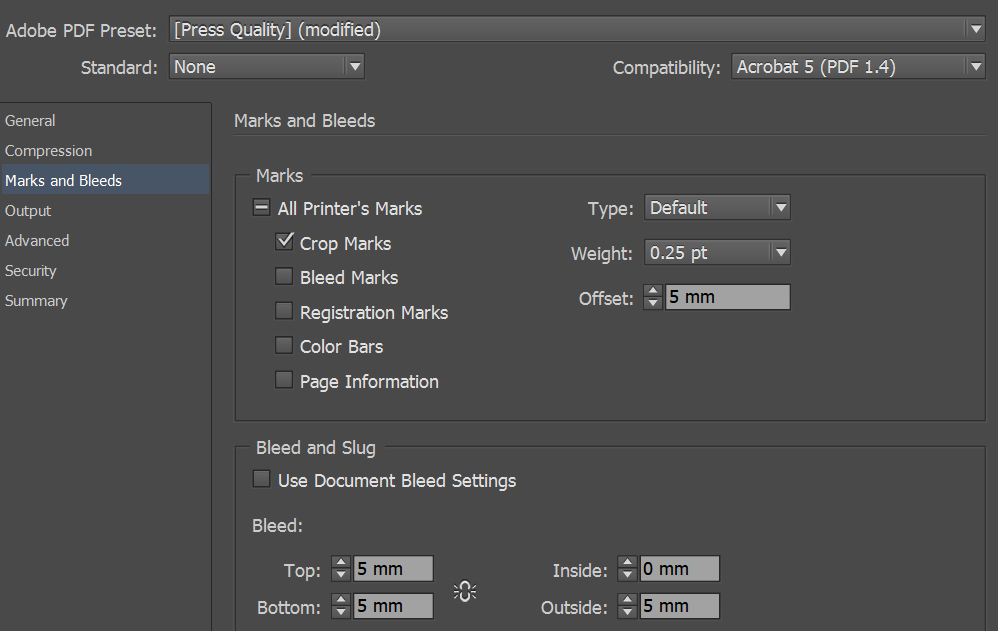Enable Registration Marks checkbox
Viewport: 998px width, 631px height.
284,311
